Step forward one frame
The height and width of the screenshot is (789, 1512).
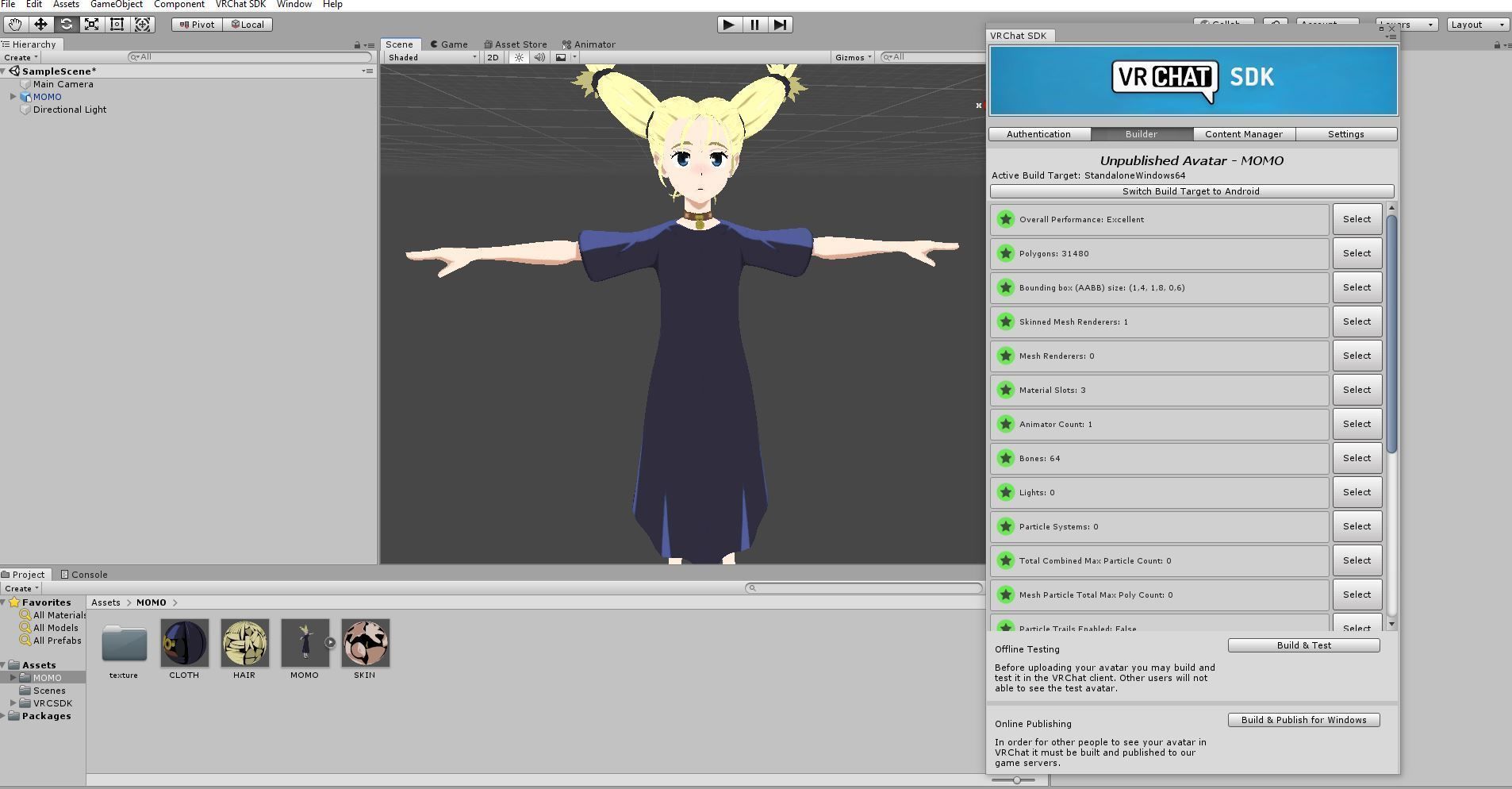781,25
